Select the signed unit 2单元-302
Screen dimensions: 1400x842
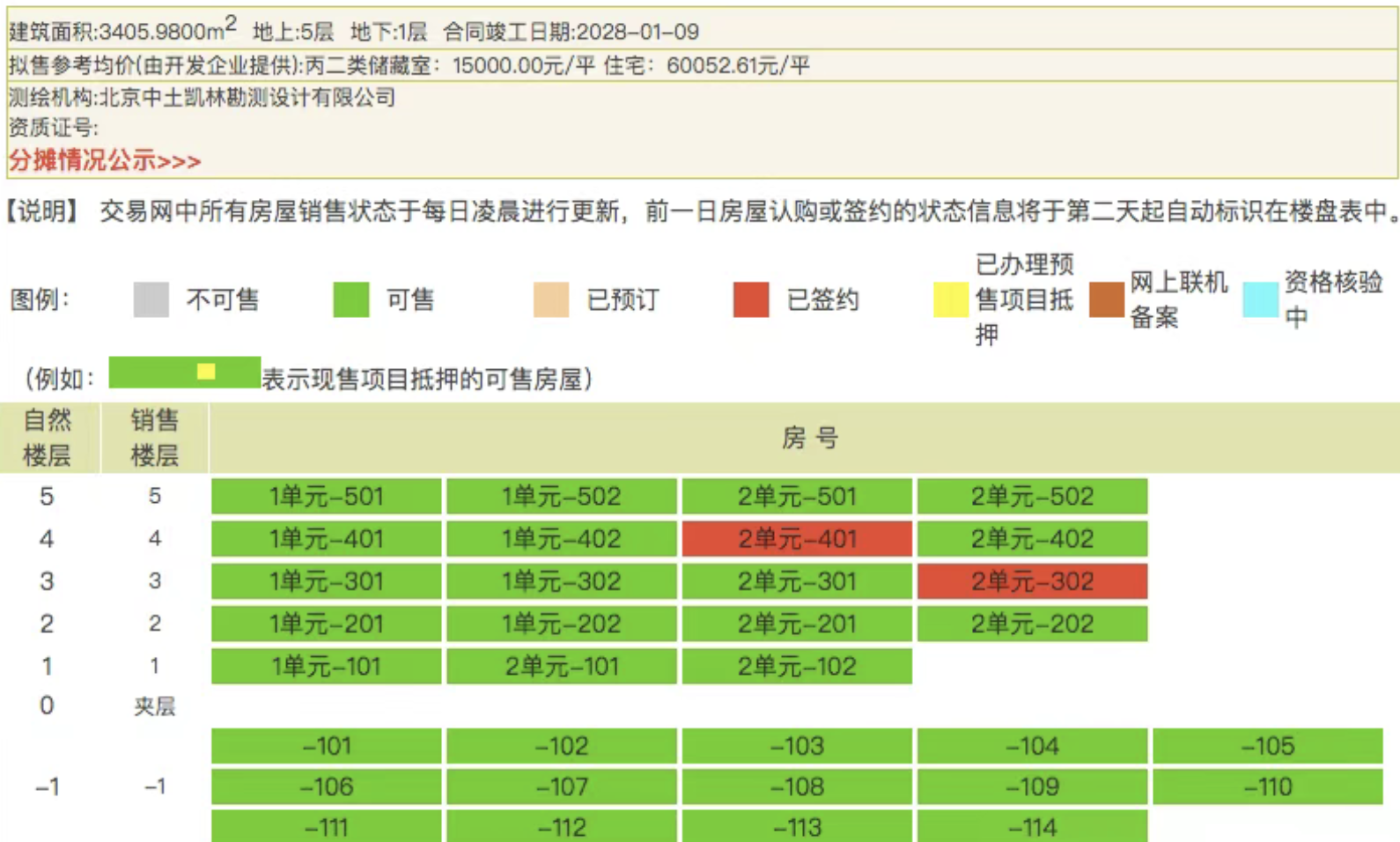(x=1032, y=581)
